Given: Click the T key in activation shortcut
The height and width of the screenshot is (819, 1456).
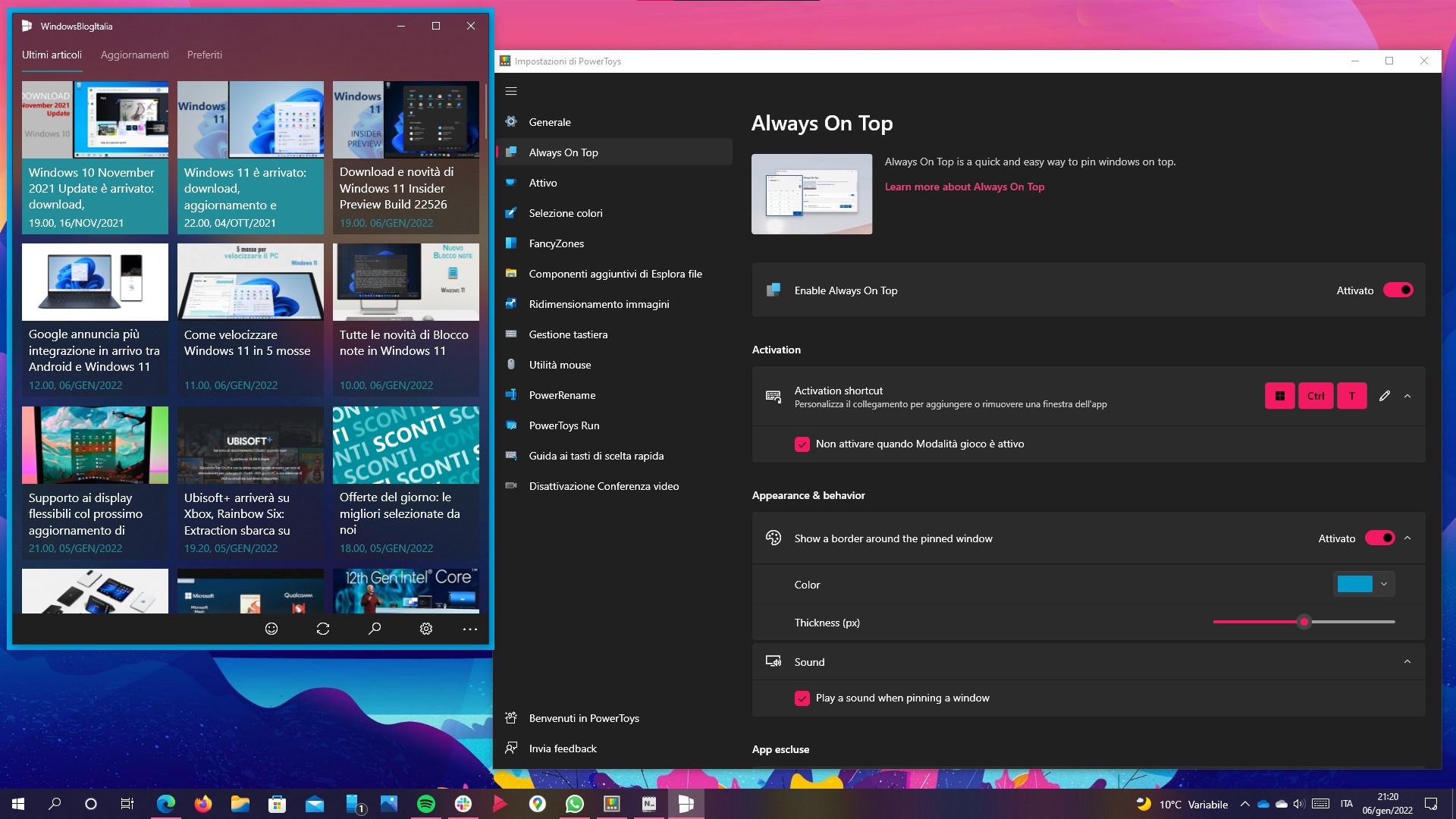Looking at the screenshot, I should [x=1351, y=396].
